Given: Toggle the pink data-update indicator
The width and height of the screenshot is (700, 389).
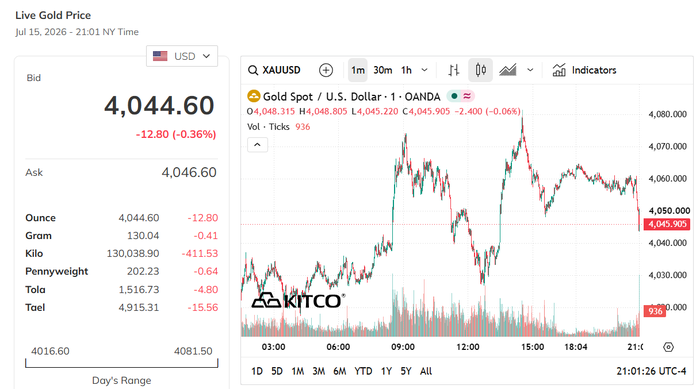Looking at the screenshot, I should (x=467, y=96).
